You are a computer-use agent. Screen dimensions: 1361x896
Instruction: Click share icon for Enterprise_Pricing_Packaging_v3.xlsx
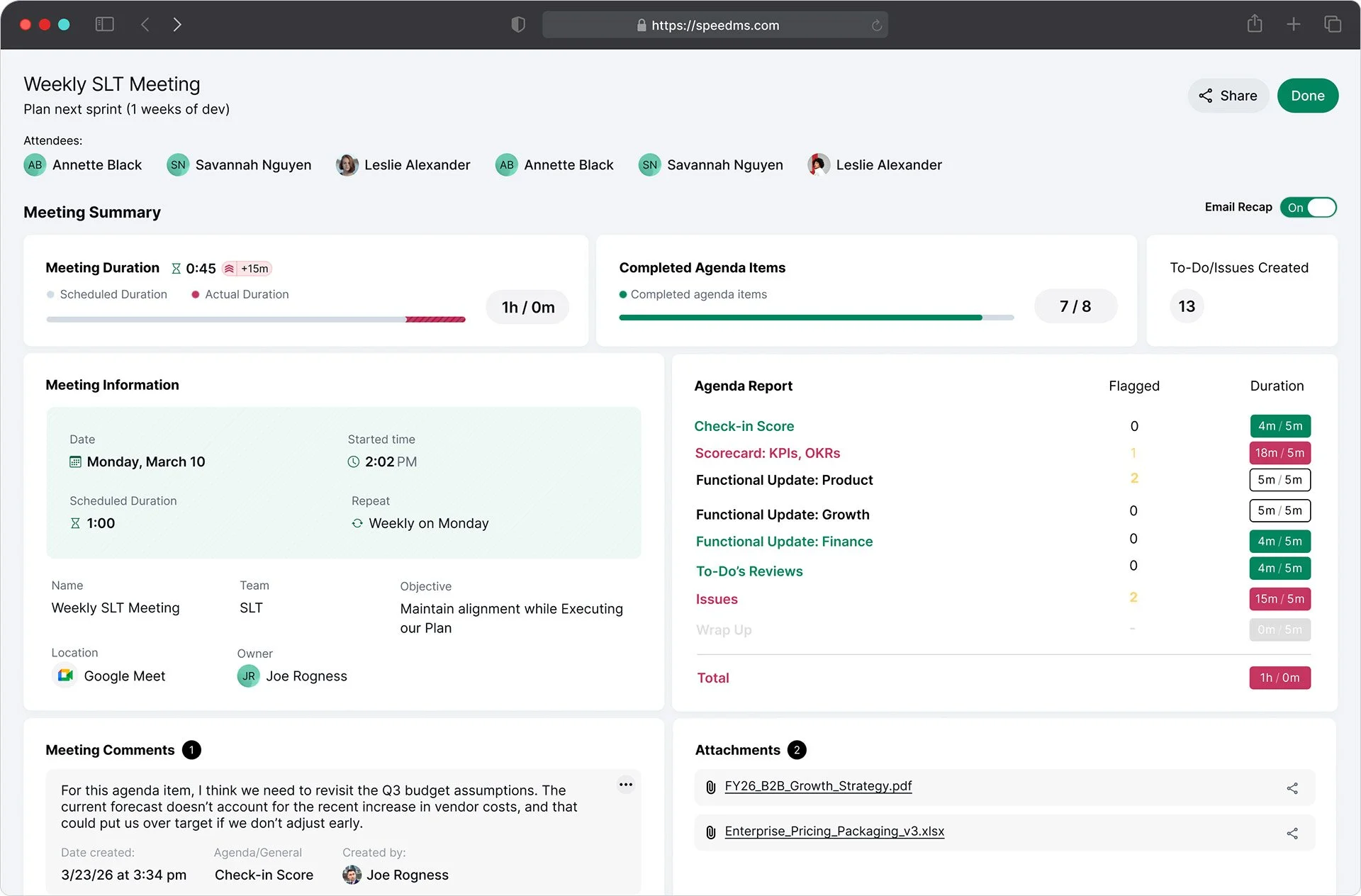coord(1292,834)
